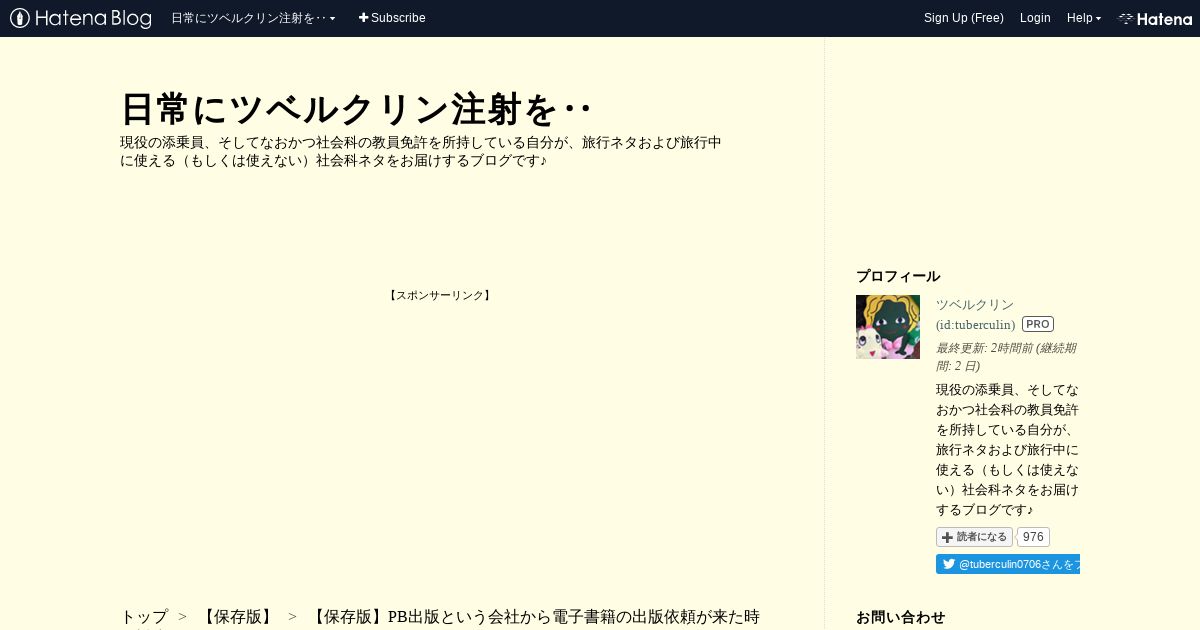This screenshot has width=1200, height=630.
Task: Open the profile avatar thumbnail
Action: click(888, 327)
